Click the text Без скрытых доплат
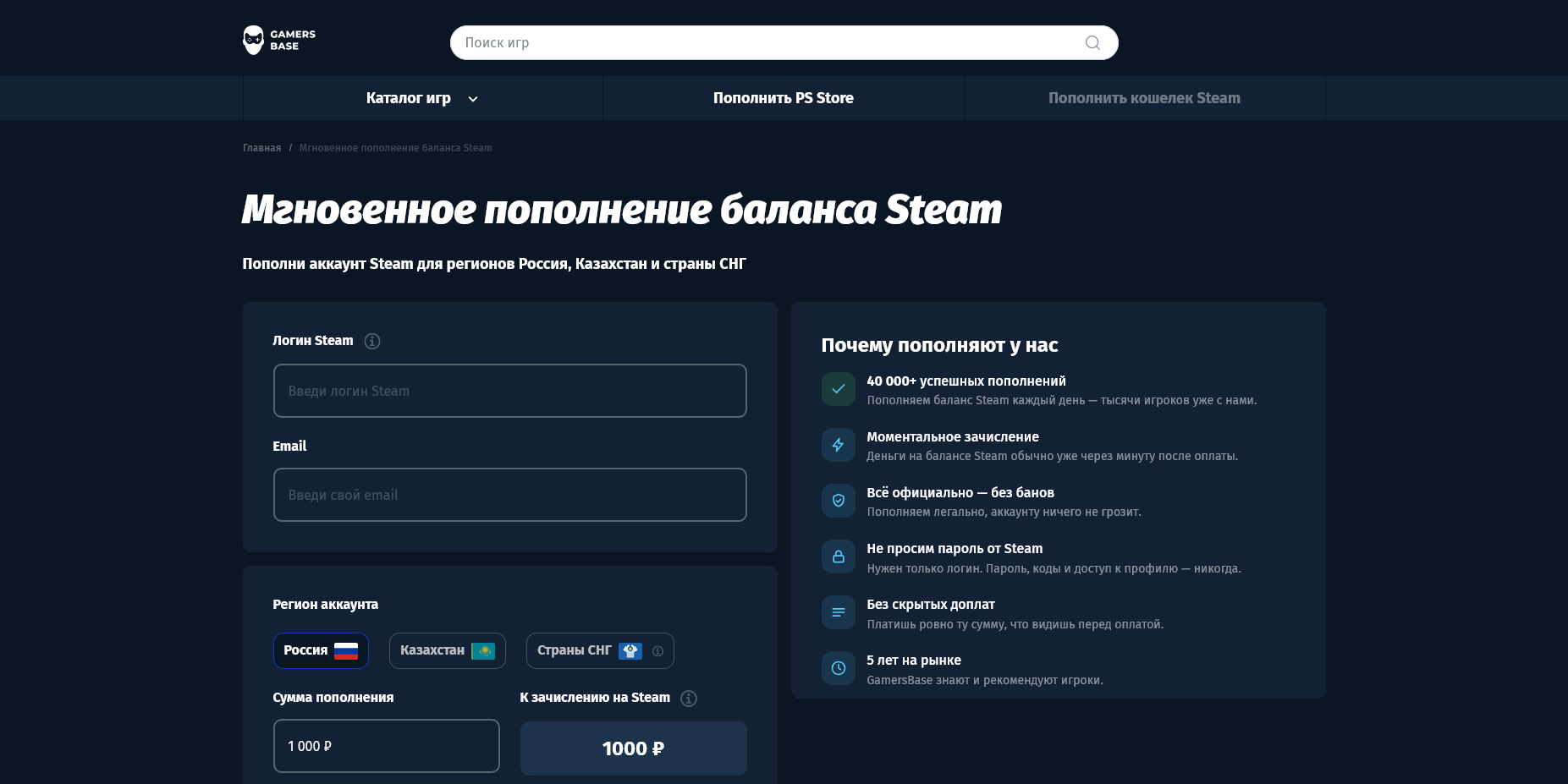This screenshot has height=784, width=1568. pyautogui.click(x=931, y=605)
